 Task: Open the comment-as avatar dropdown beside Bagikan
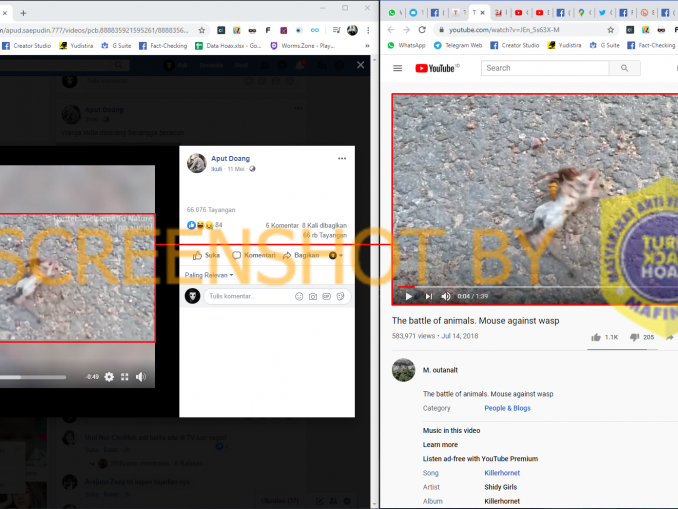[336, 255]
